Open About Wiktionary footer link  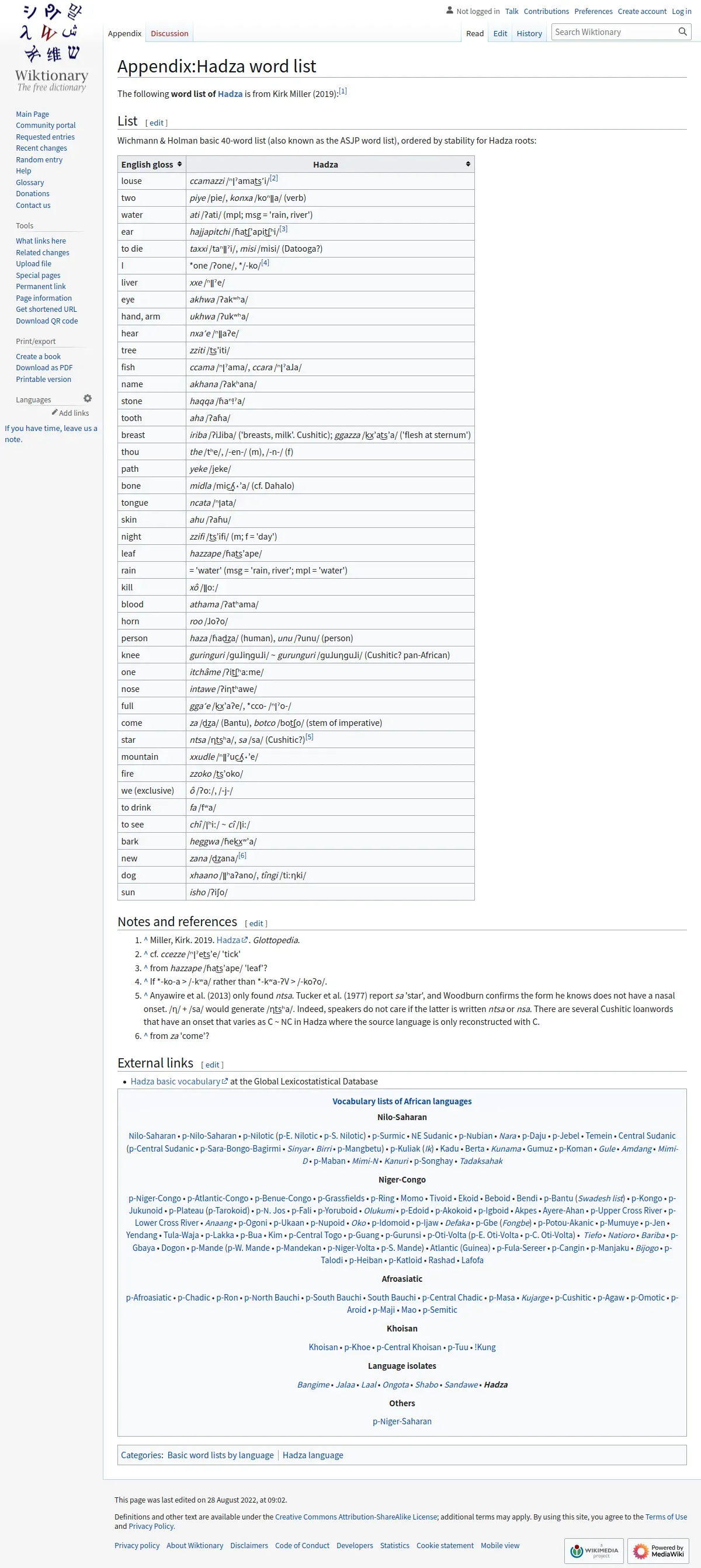195,1545
